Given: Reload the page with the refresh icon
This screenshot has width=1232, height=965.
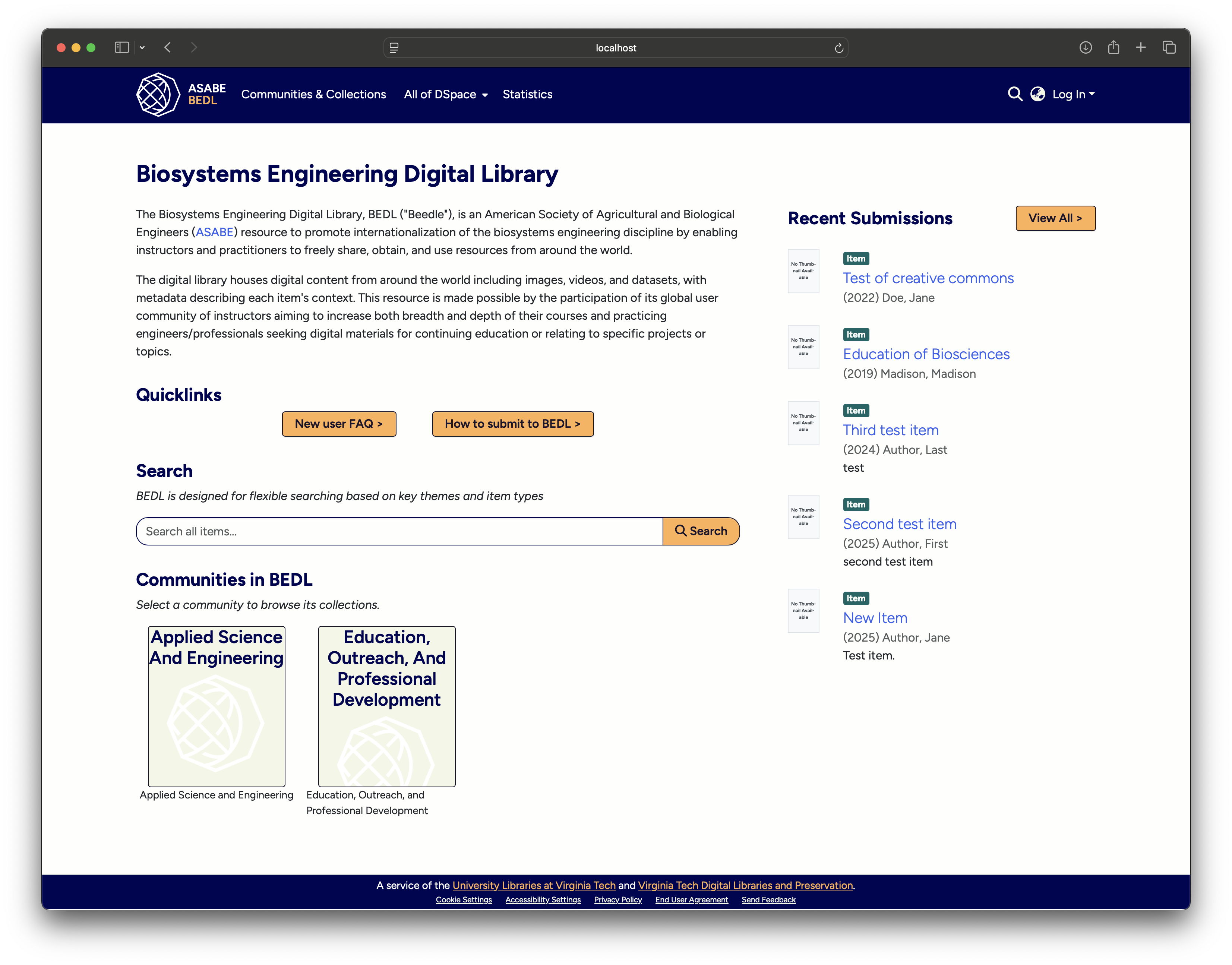Looking at the screenshot, I should [839, 48].
